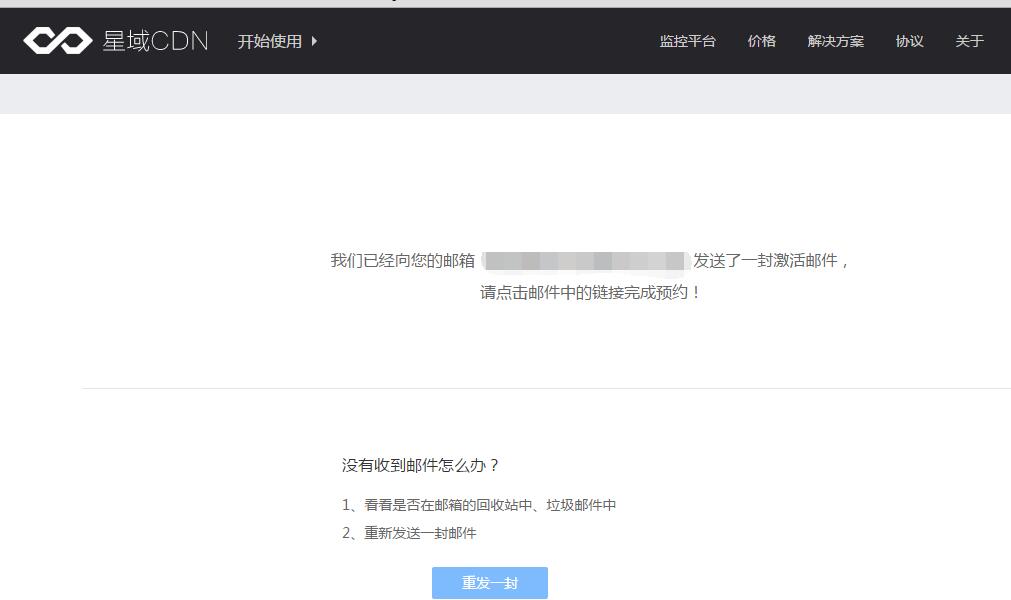Screen dimensions: 1011x600
Task: Open the 价格 page
Action: click(761, 41)
